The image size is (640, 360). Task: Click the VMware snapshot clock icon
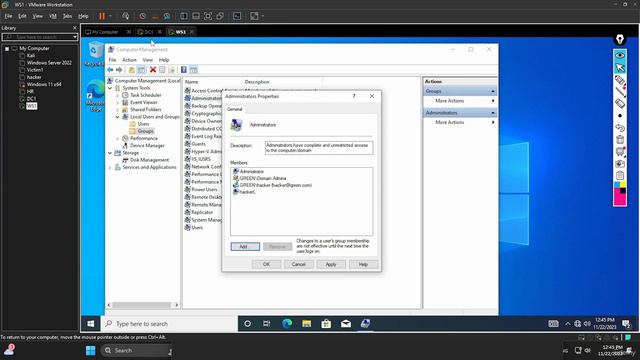click(142, 16)
